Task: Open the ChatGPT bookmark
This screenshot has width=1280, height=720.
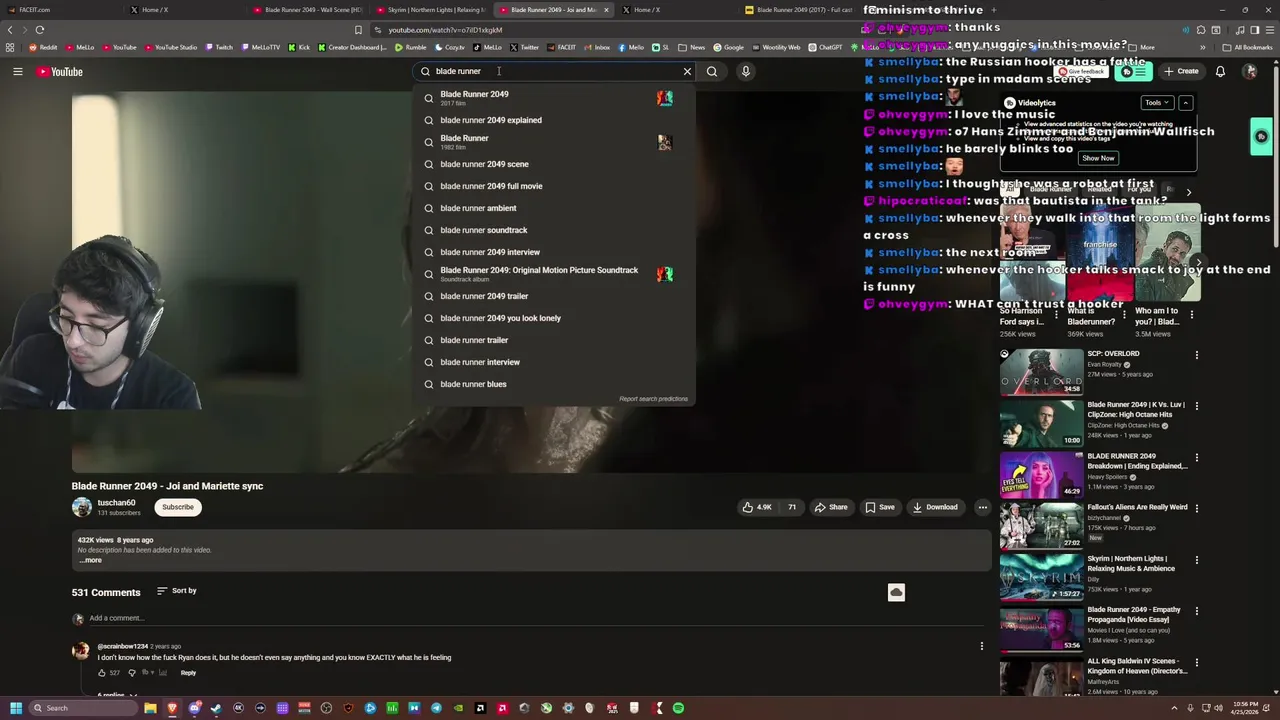Action: 826,47
